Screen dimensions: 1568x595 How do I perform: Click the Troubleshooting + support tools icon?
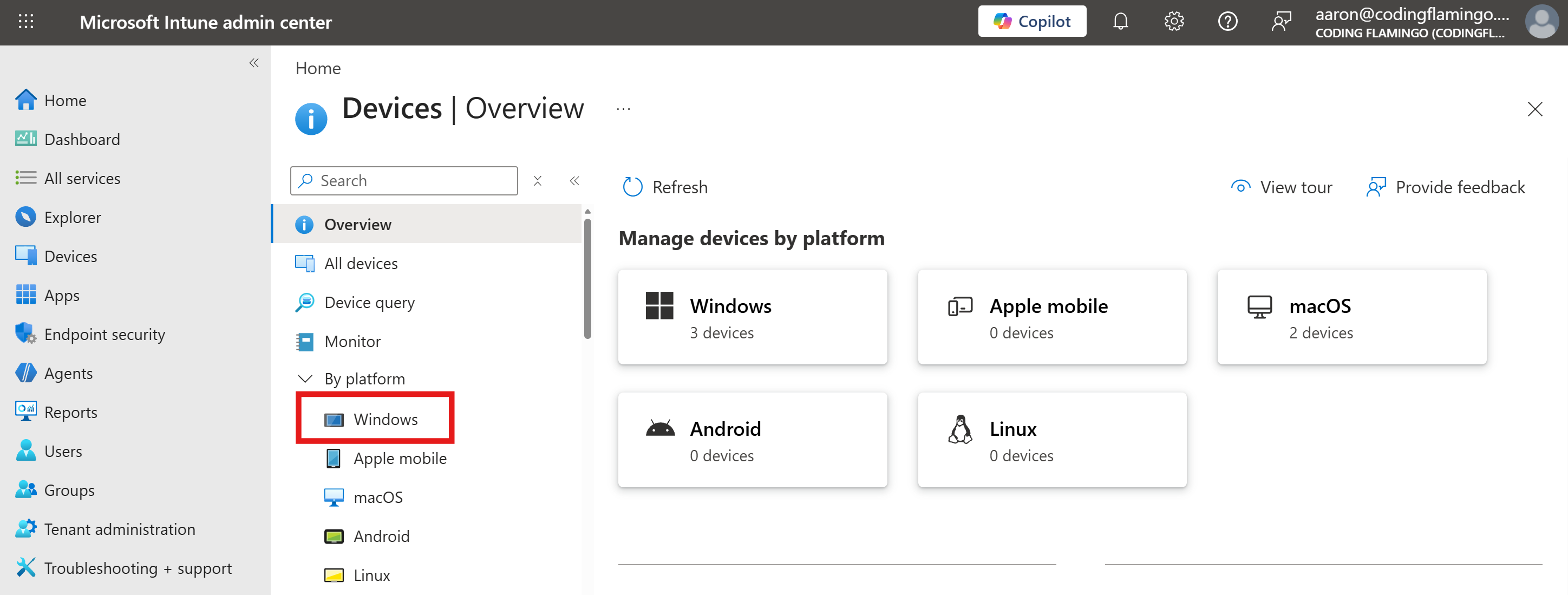coord(25,567)
